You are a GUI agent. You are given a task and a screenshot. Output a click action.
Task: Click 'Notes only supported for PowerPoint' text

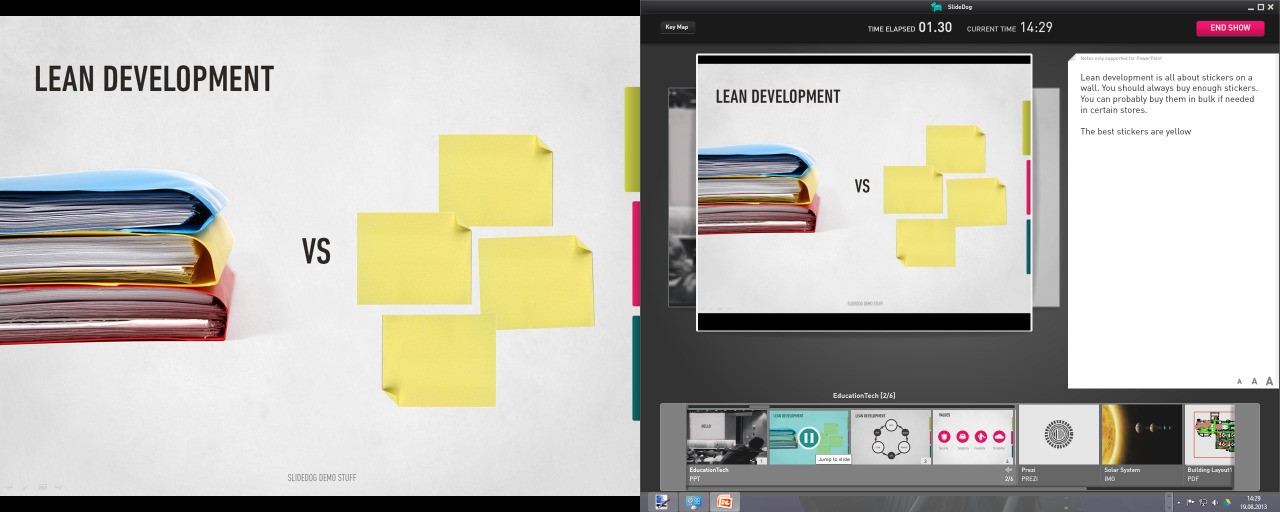pos(1121,59)
